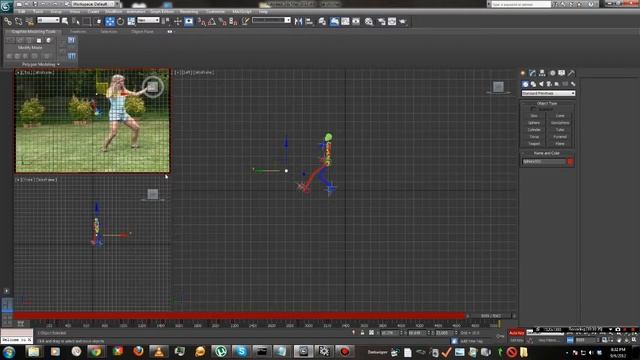Click the Select and Link tool
This screenshot has height=360, width=640.
coord(8,22)
